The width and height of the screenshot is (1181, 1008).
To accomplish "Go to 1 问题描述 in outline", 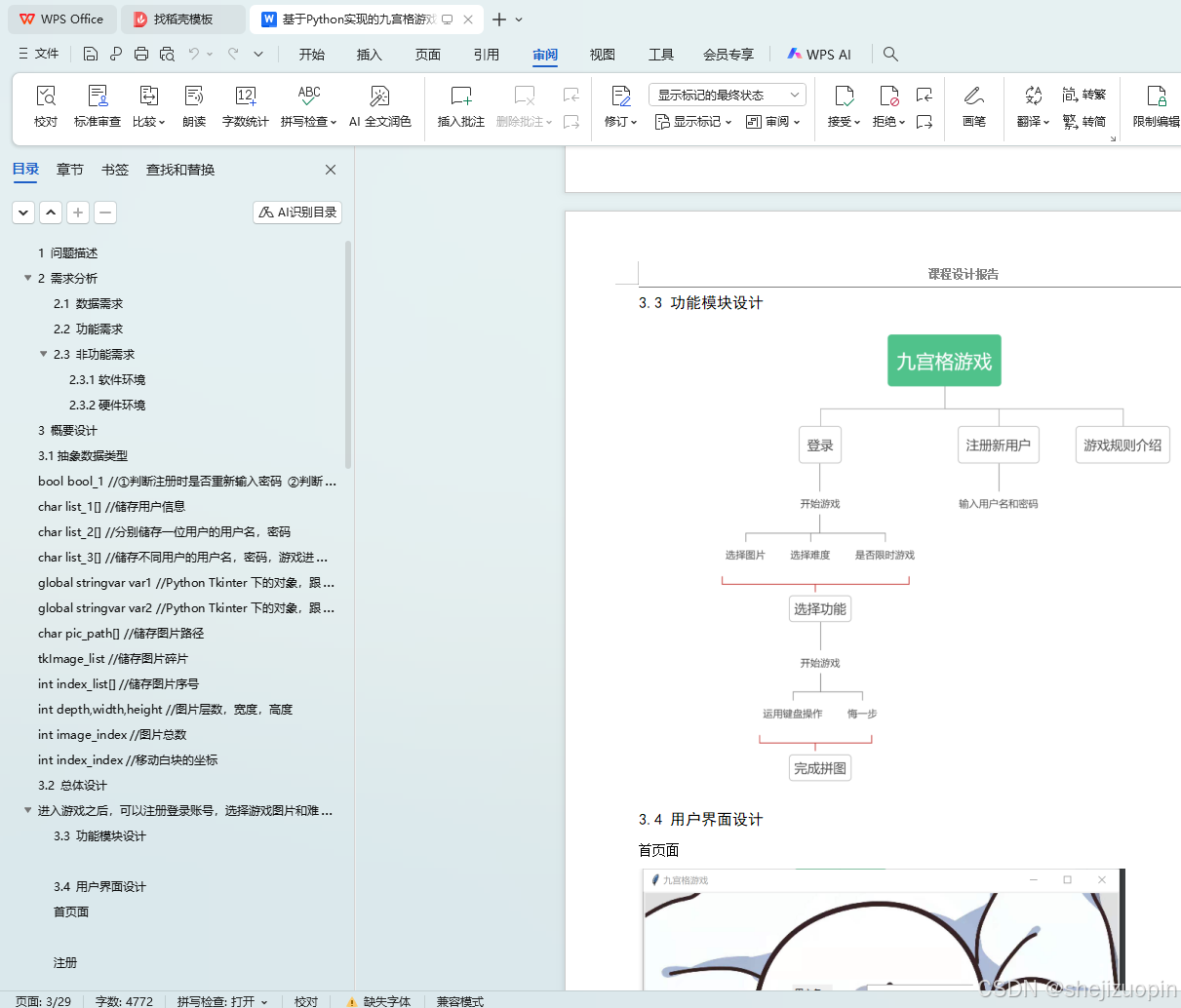I will [x=67, y=252].
